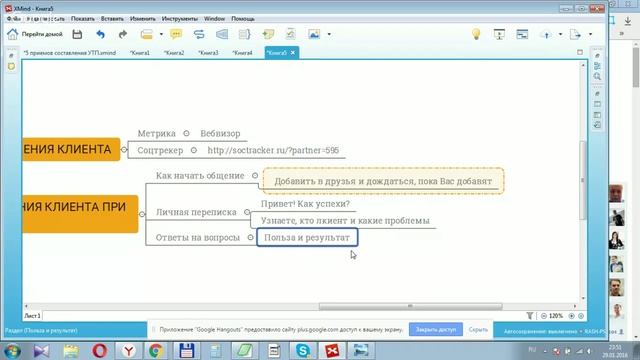
Task: Insert a note with the plus-note icon
Action: (x=268, y=34)
